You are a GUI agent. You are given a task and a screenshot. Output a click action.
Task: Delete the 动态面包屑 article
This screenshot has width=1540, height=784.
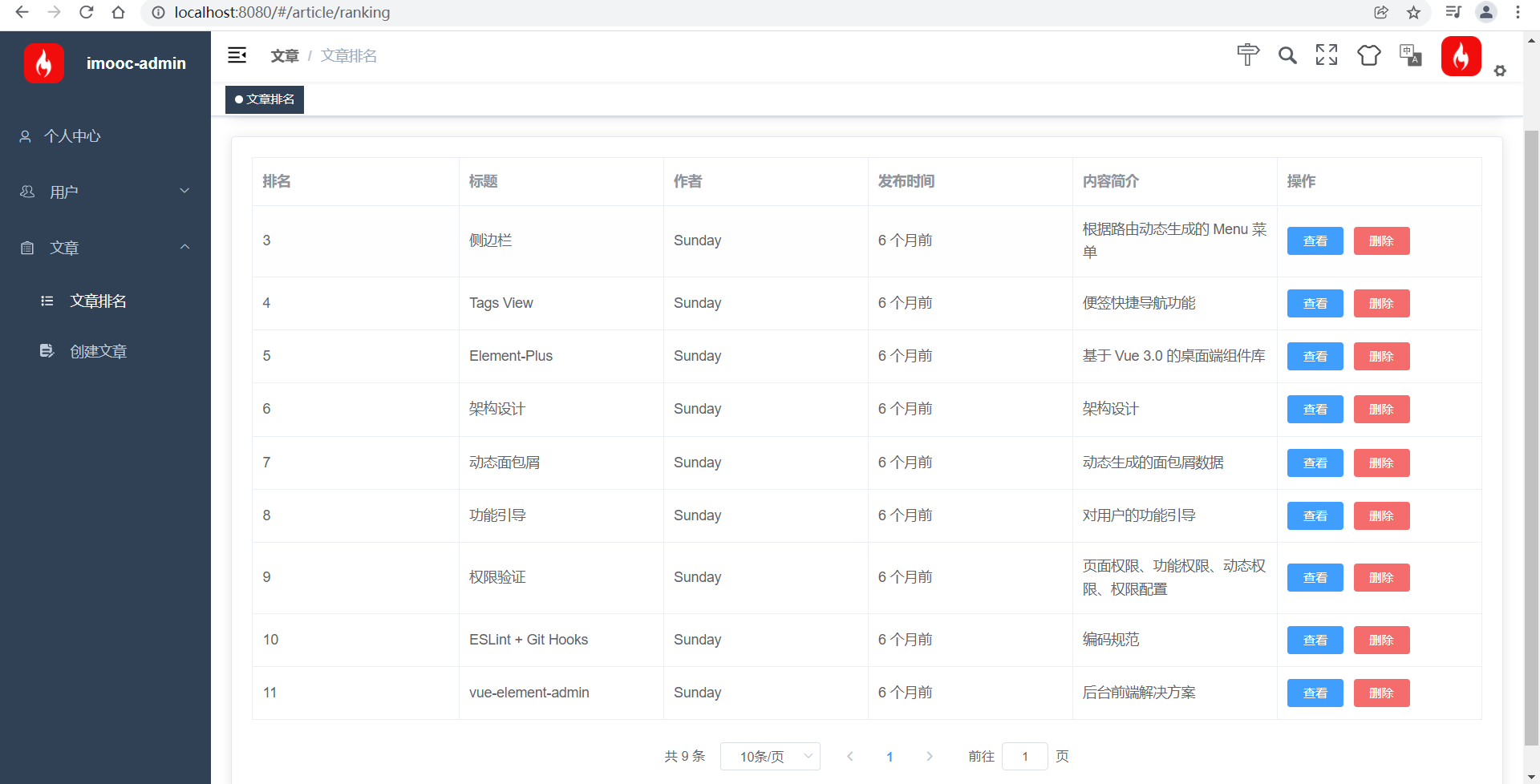click(x=1381, y=463)
